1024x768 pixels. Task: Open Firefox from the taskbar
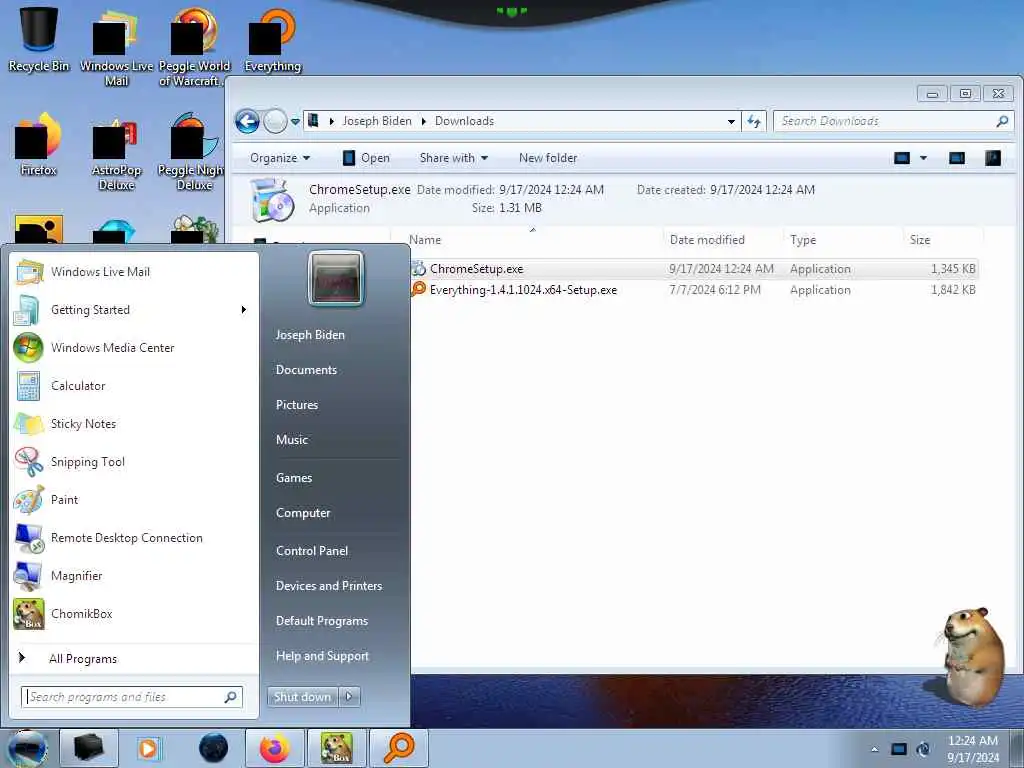tap(274, 748)
